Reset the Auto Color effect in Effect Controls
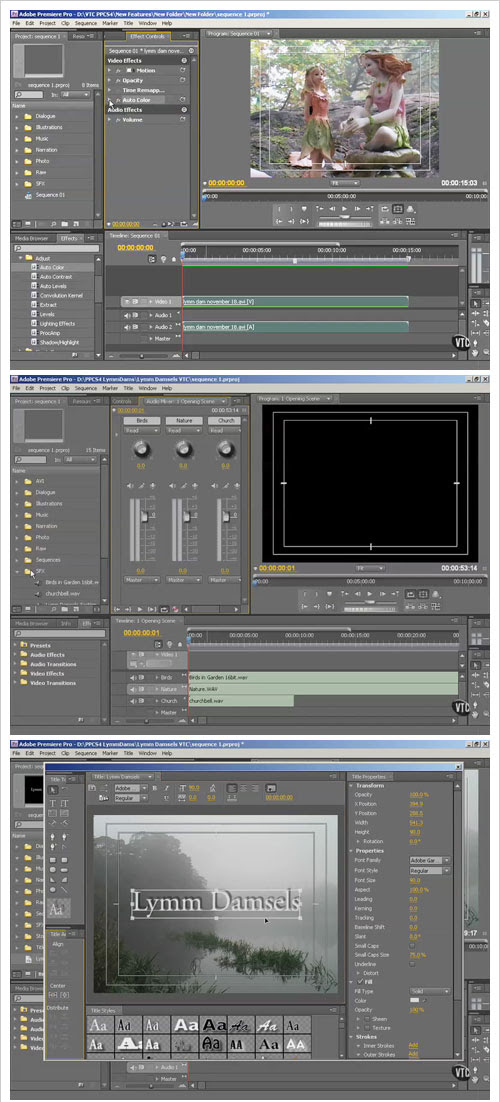Viewport: 500px width, 1102px height. [183, 100]
